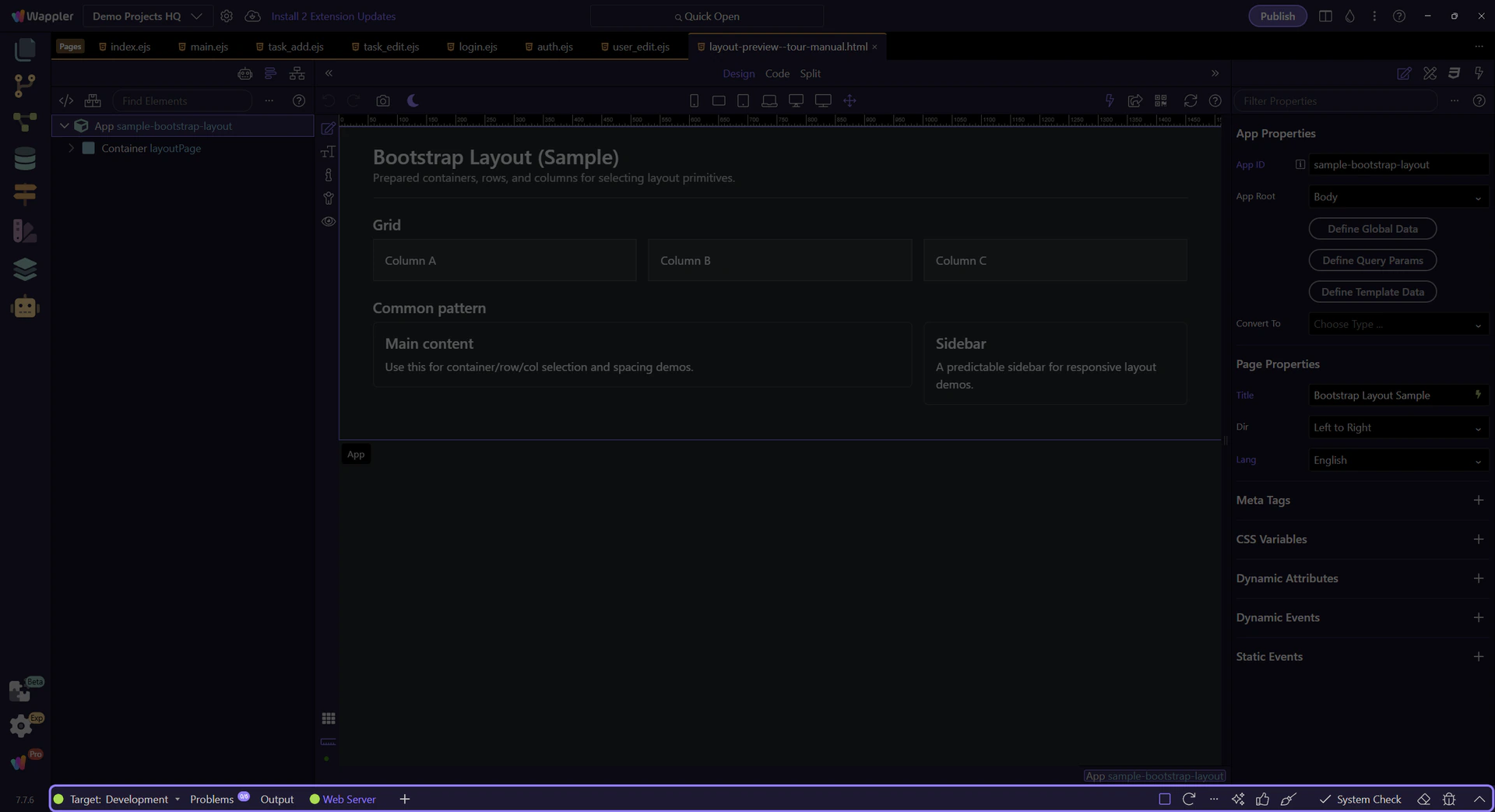Open the AI assistant robot icon in sidebar
The height and width of the screenshot is (812, 1495).
pos(25,307)
